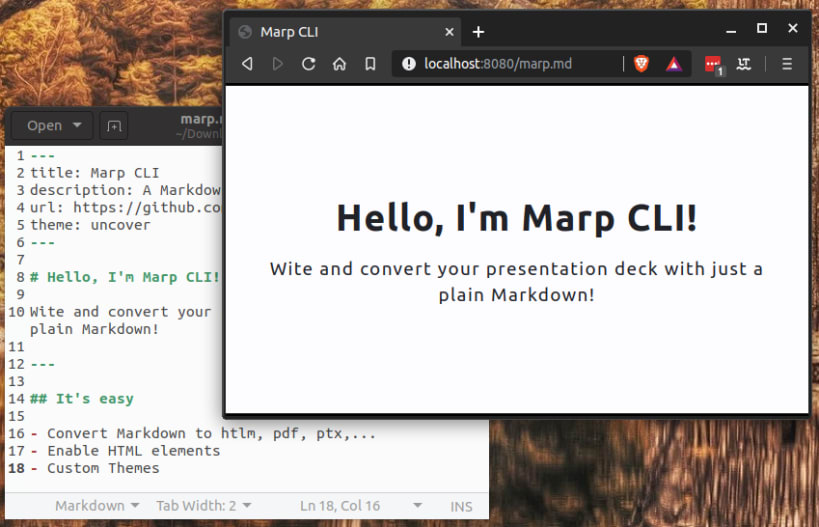The height and width of the screenshot is (527, 819).
Task: Click the 'theme: uncover' line in editor
Action: point(90,225)
